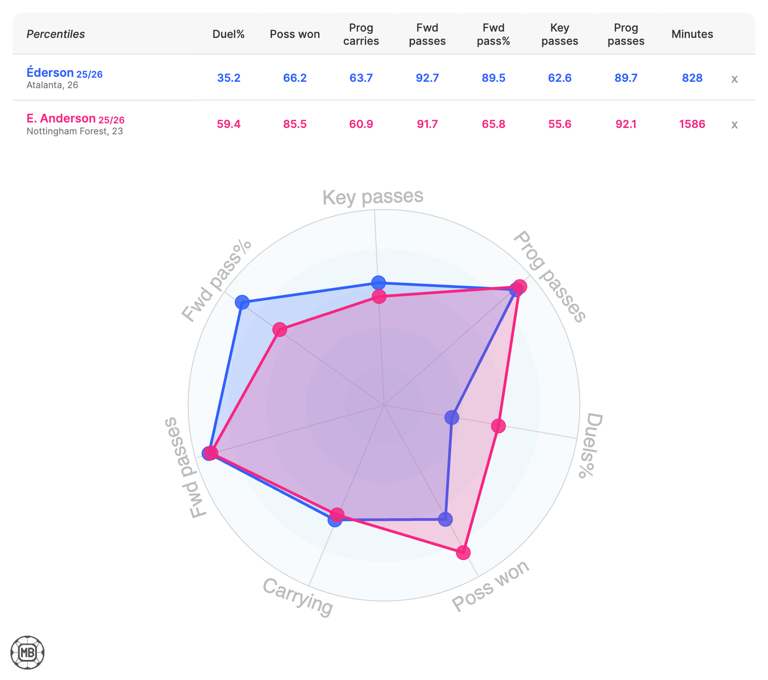Open Éderson 25/26 player link
Viewport: 768px width, 680px height.
pos(64,73)
